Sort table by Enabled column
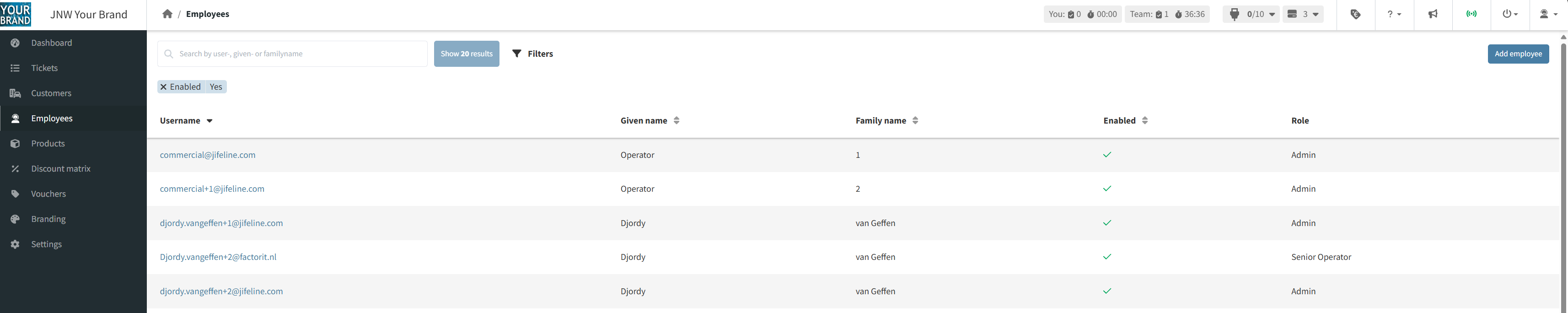 1144,120
